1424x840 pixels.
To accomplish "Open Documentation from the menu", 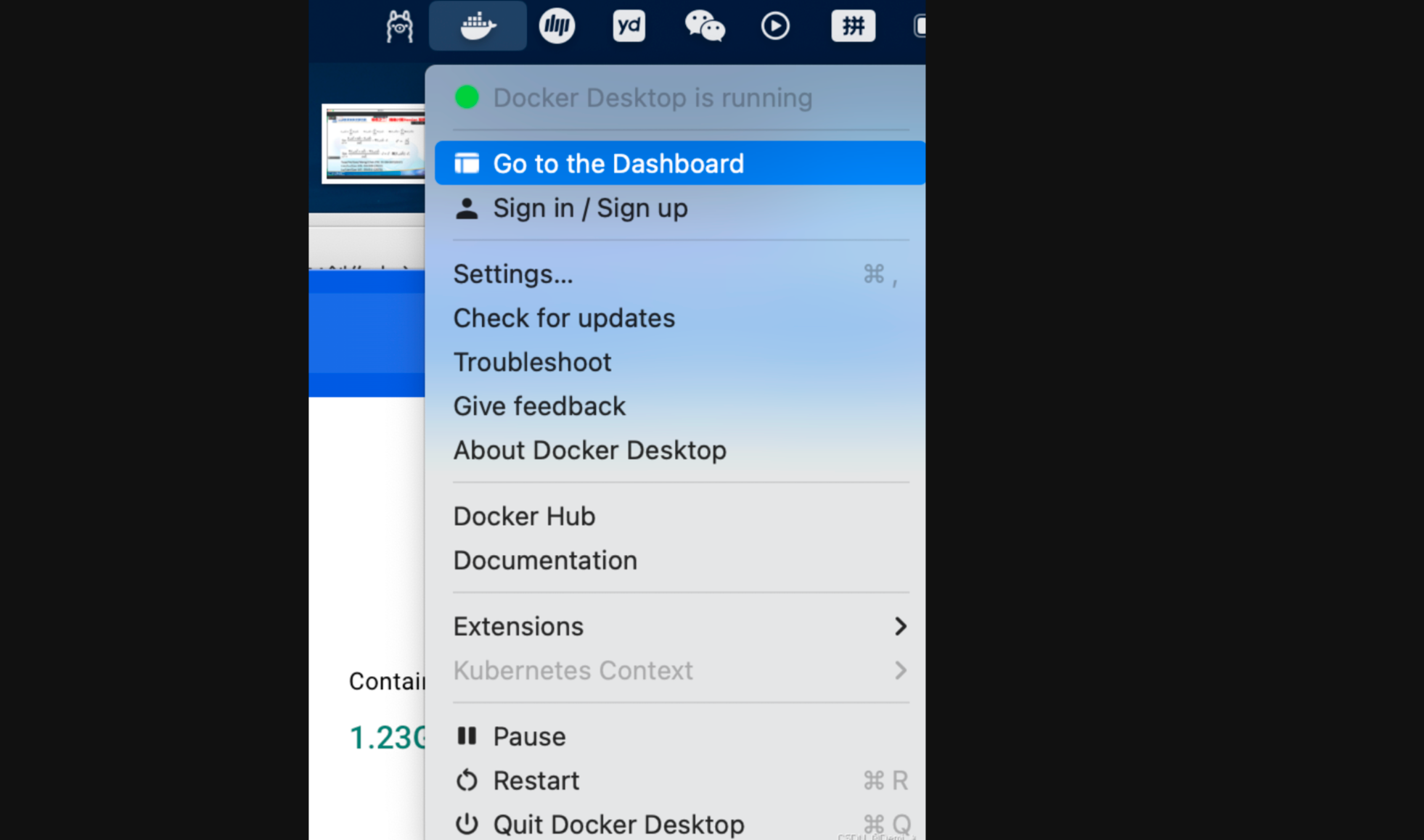I will pyautogui.click(x=545, y=561).
